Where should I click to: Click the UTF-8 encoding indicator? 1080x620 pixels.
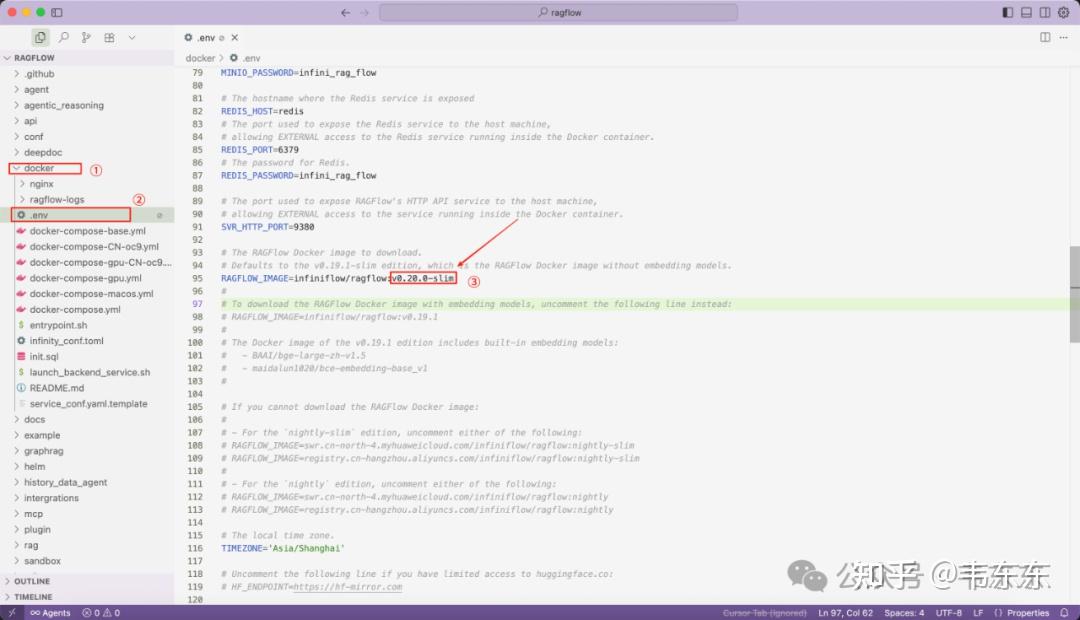948,612
